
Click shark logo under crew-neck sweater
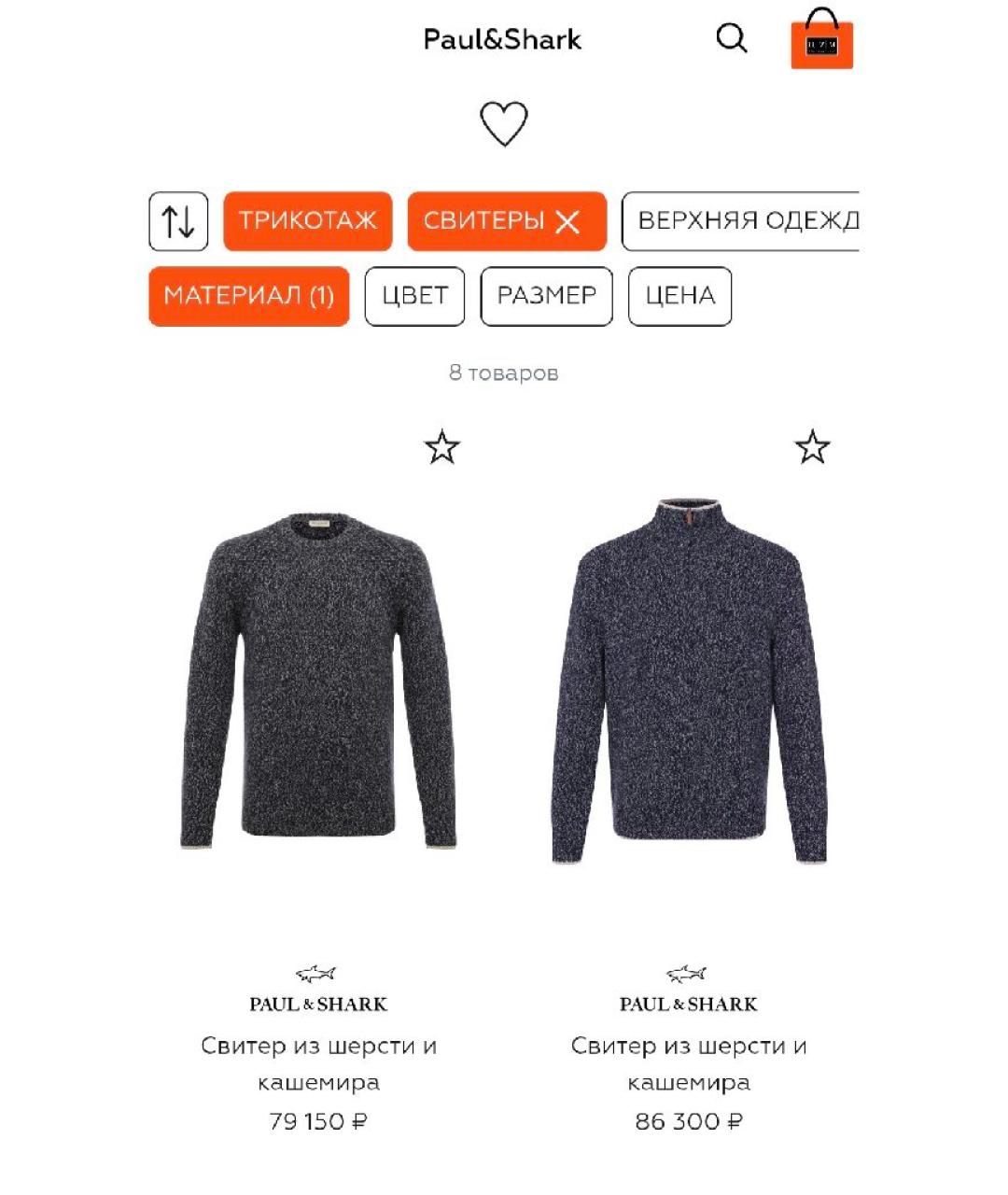[x=317, y=974]
